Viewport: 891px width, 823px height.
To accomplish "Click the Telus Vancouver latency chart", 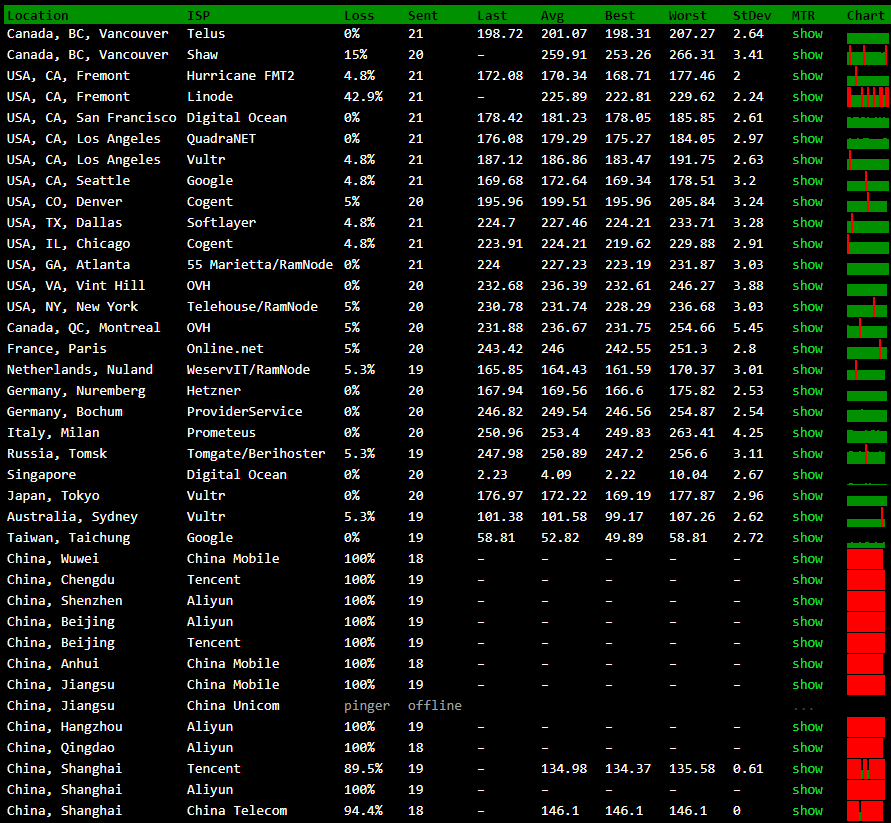I will (867, 39).
